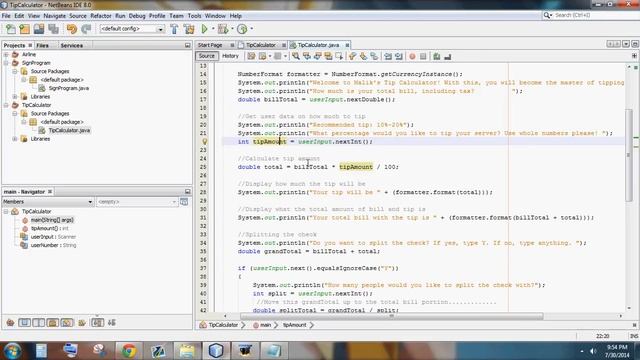
Task: Open the Run Project dropdown arrow
Action: (213, 29)
